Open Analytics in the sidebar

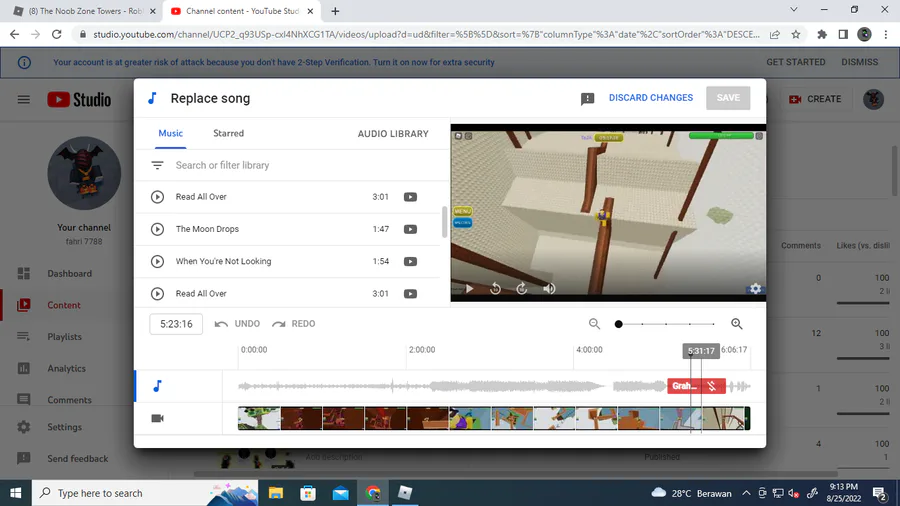click(67, 368)
